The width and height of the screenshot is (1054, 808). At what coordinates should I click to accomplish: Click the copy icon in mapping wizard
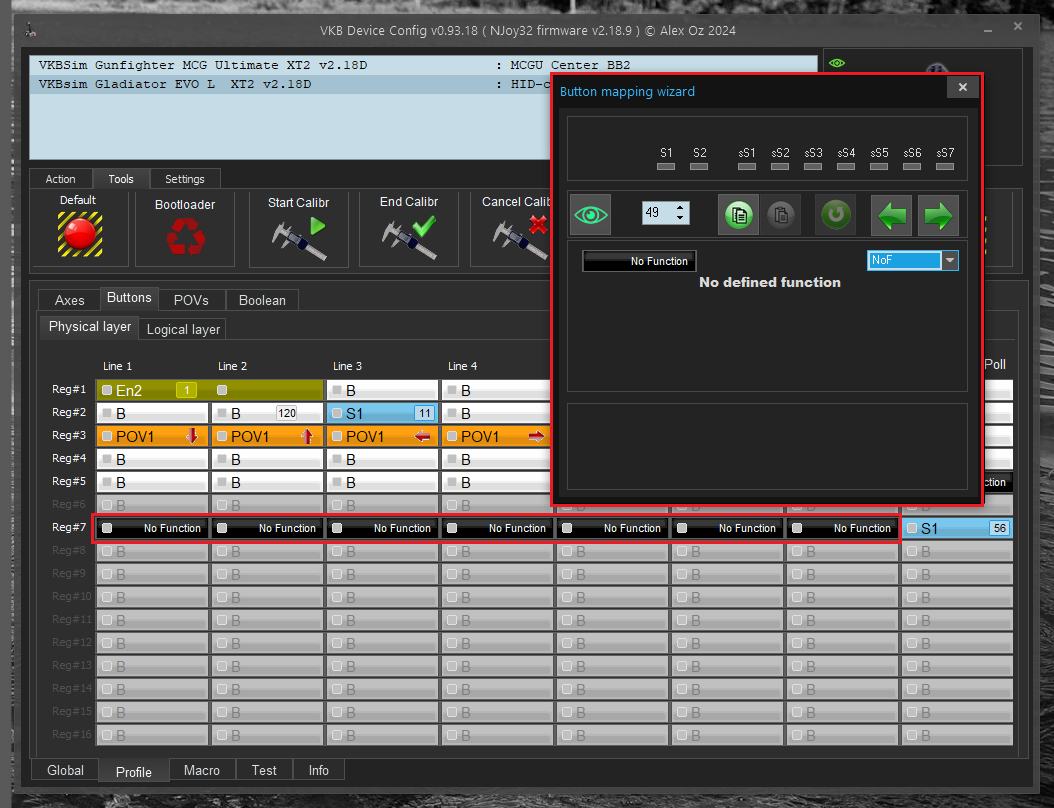(x=738, y=215)
